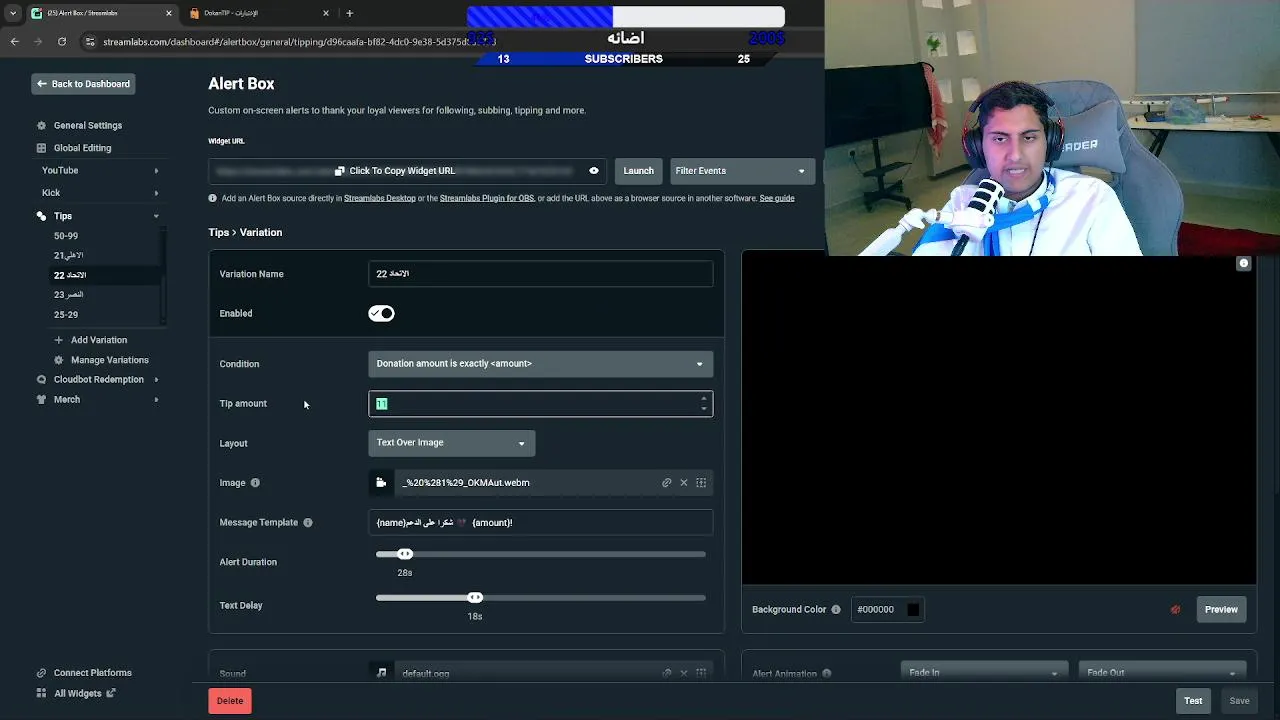Edit the Variation Name field
The width and height of the screenshot is (1280, 720).
540,274
